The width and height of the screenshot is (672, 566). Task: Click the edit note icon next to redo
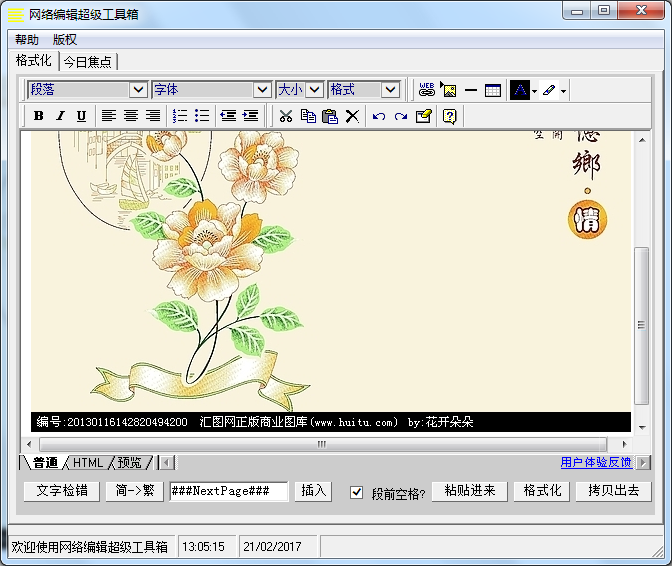tap(423, 116)
